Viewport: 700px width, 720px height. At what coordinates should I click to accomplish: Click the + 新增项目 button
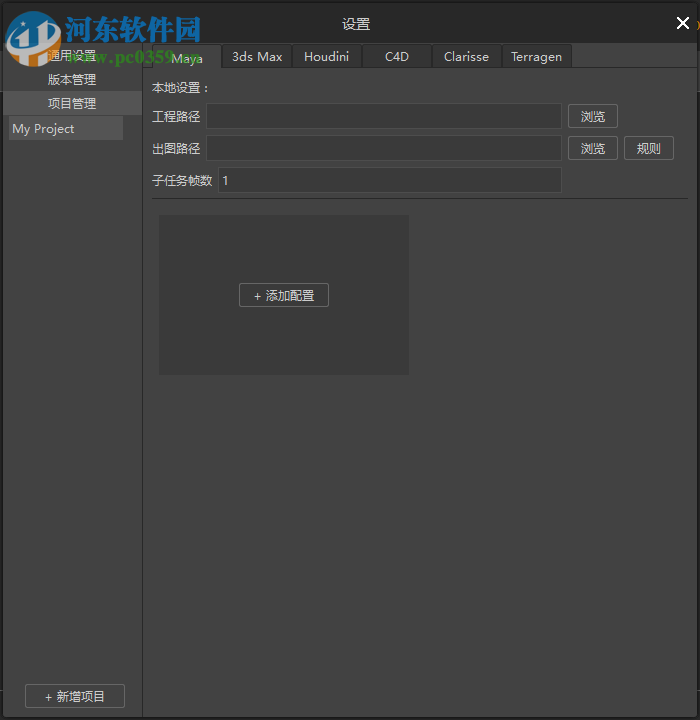[75, 696]
